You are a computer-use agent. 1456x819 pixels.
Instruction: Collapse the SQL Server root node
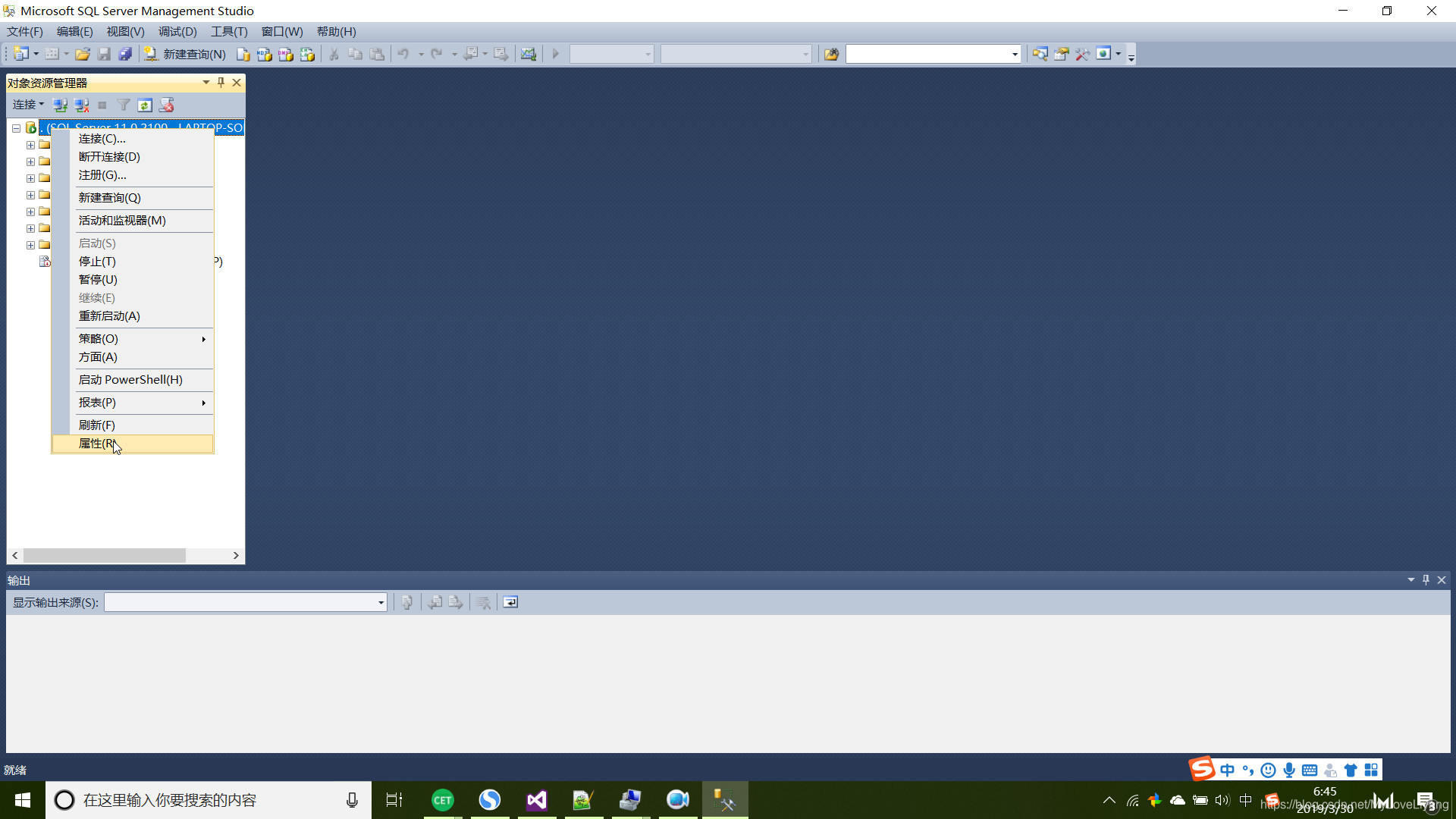coord(16,127)
